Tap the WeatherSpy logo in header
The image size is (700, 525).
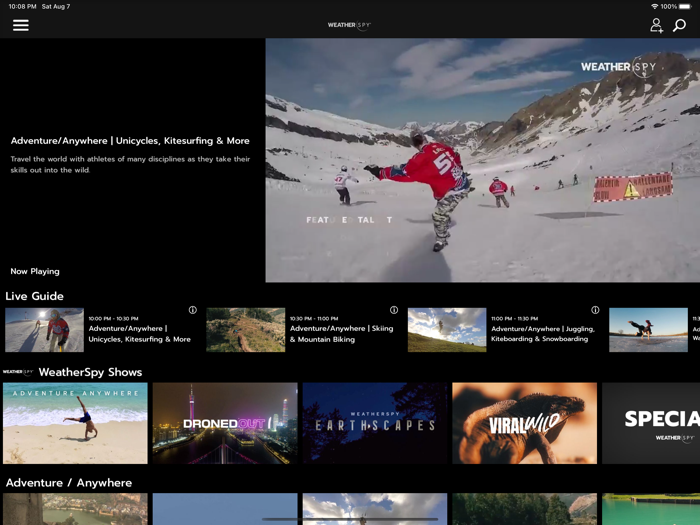pos(349,25)
